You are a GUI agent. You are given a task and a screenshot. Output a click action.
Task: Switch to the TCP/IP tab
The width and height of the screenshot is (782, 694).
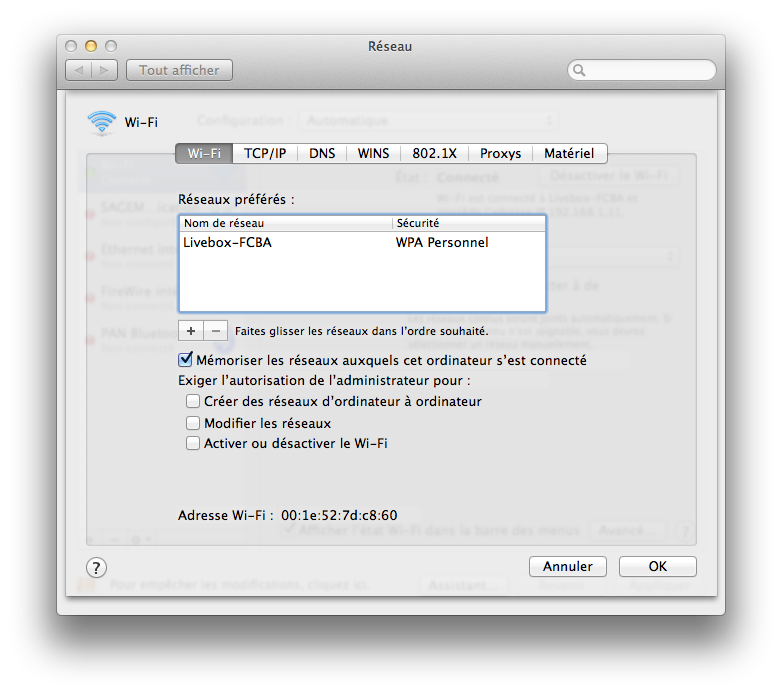click(265, 153)
